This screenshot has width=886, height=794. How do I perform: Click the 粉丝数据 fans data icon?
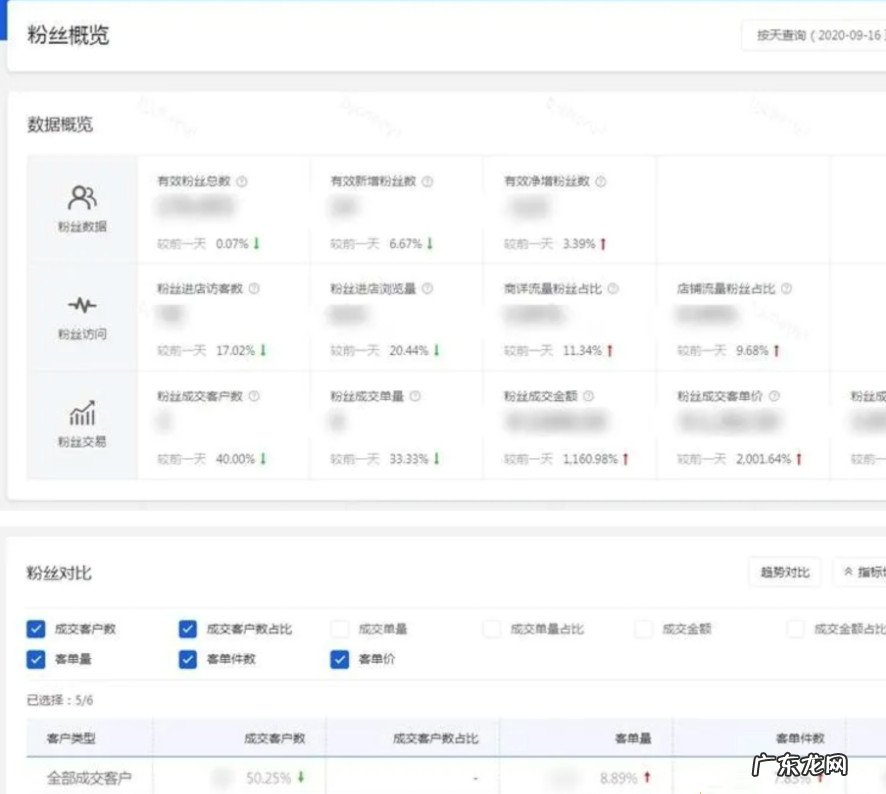pos(80,195)
